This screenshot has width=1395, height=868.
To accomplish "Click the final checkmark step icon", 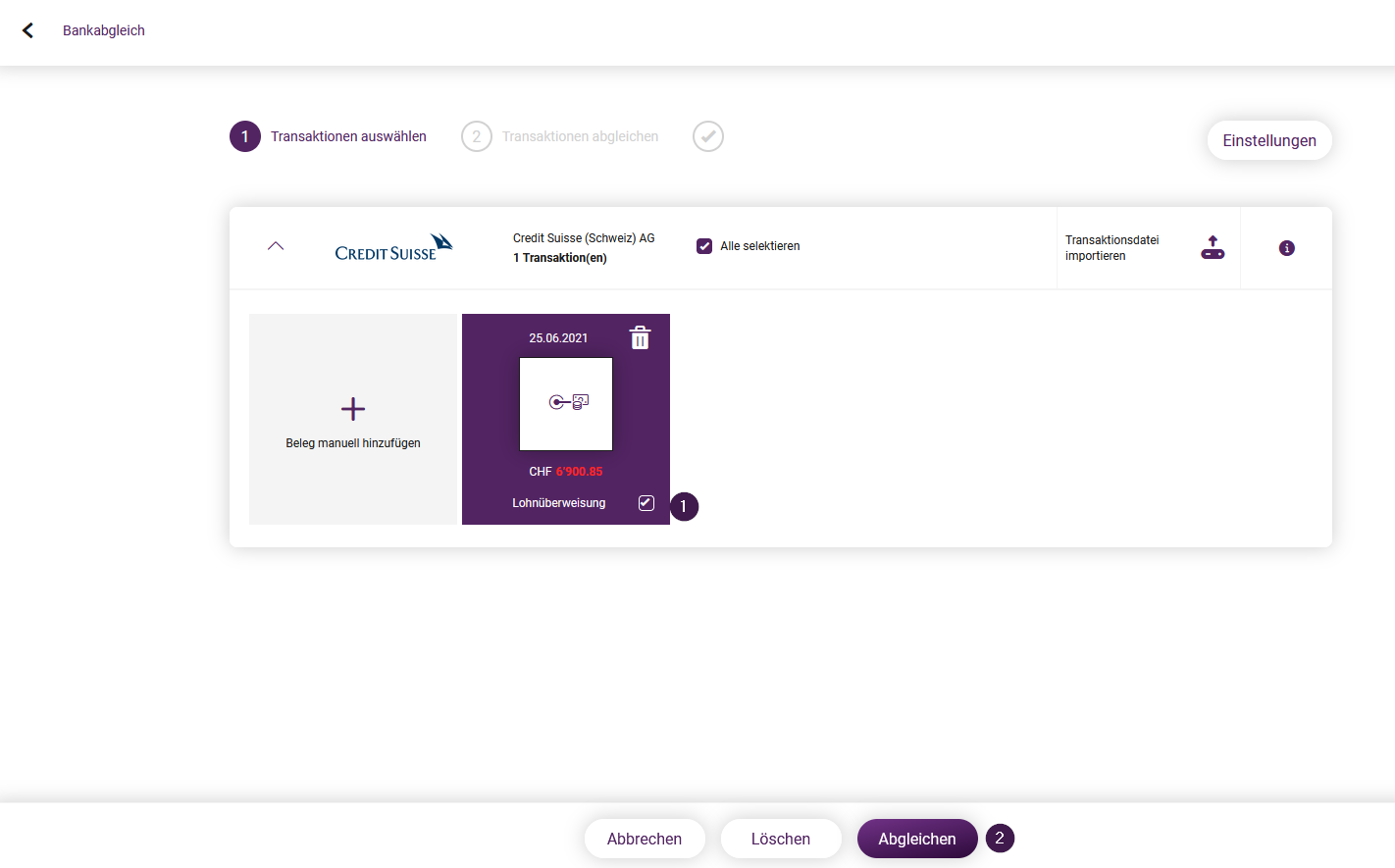I will tap(708, 136).
